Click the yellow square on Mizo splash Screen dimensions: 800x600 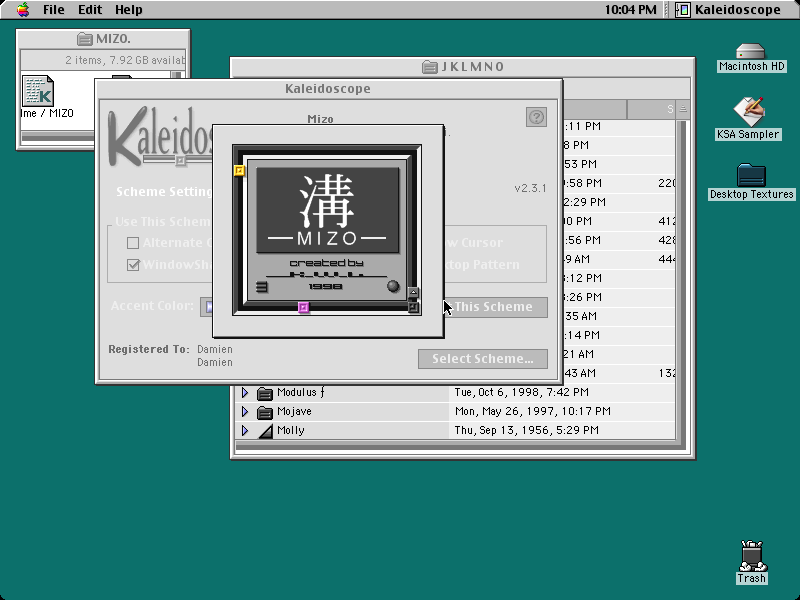tap(239, 170)
